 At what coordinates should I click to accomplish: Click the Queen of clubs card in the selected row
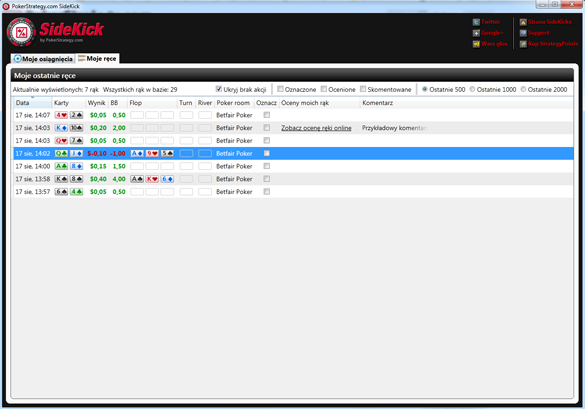pos(61,153)
